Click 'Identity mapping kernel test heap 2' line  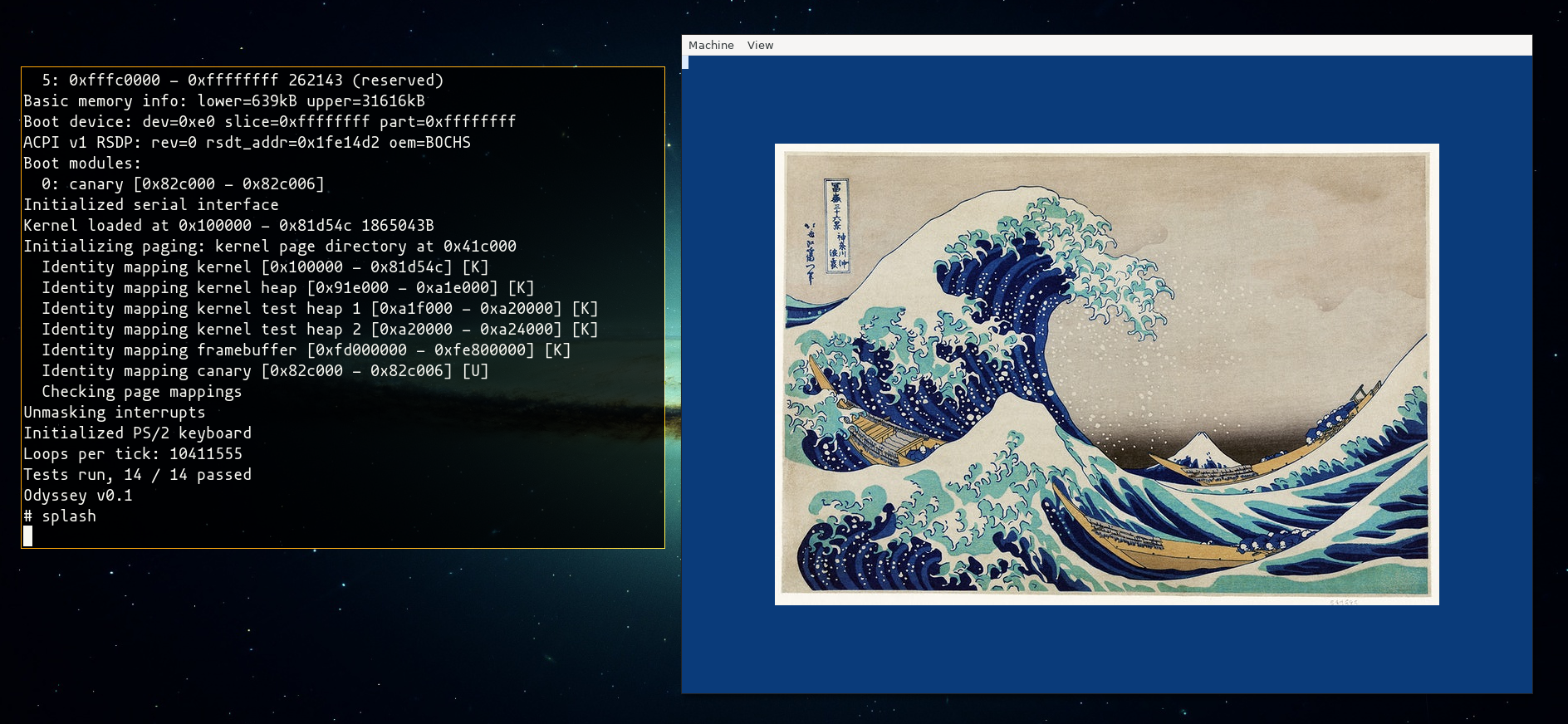click(320, 329)
